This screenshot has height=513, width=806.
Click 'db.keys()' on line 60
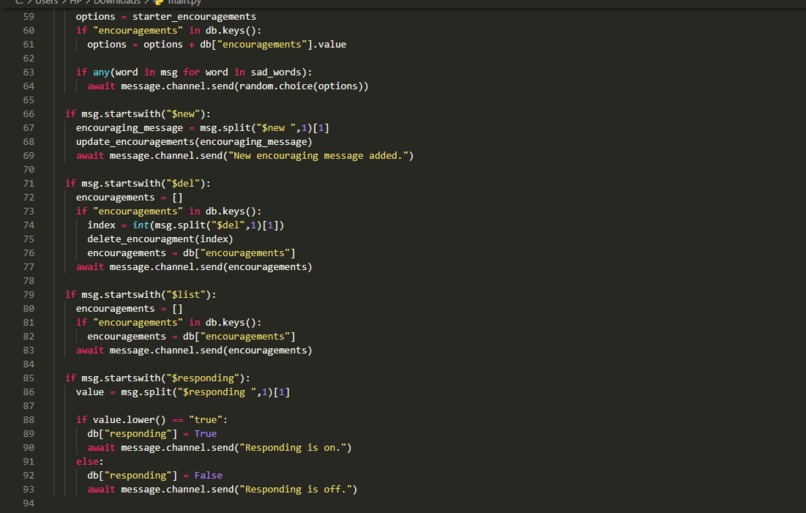[x=230, y=30]
